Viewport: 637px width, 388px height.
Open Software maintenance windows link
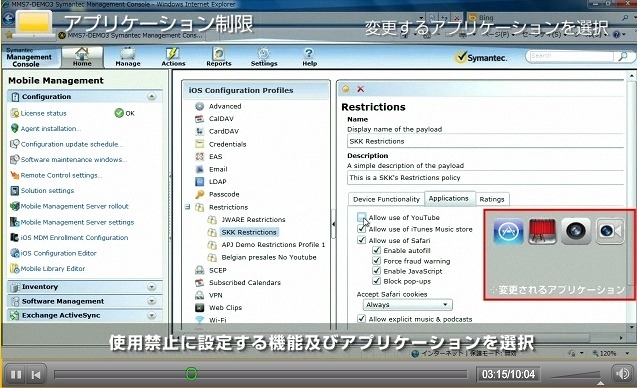pyautogui.click(x=74, y=160)
